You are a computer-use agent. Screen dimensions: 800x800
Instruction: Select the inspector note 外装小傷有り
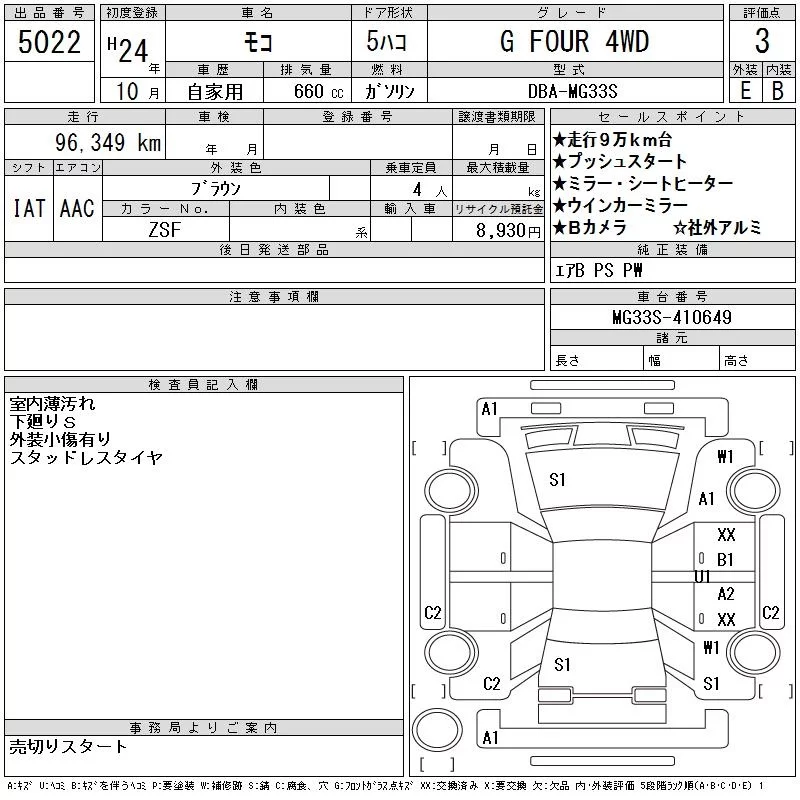coord(60,439)
